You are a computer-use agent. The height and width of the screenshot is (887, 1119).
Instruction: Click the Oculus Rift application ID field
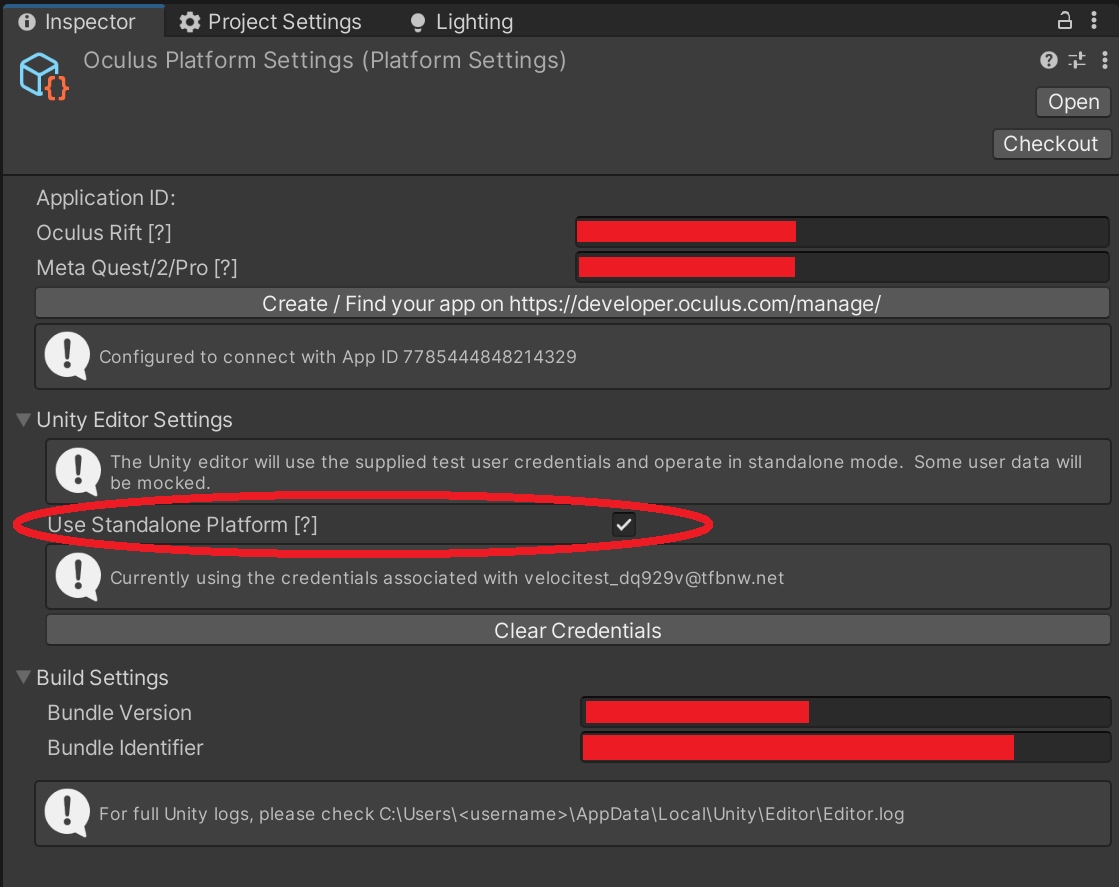point(842,233)
